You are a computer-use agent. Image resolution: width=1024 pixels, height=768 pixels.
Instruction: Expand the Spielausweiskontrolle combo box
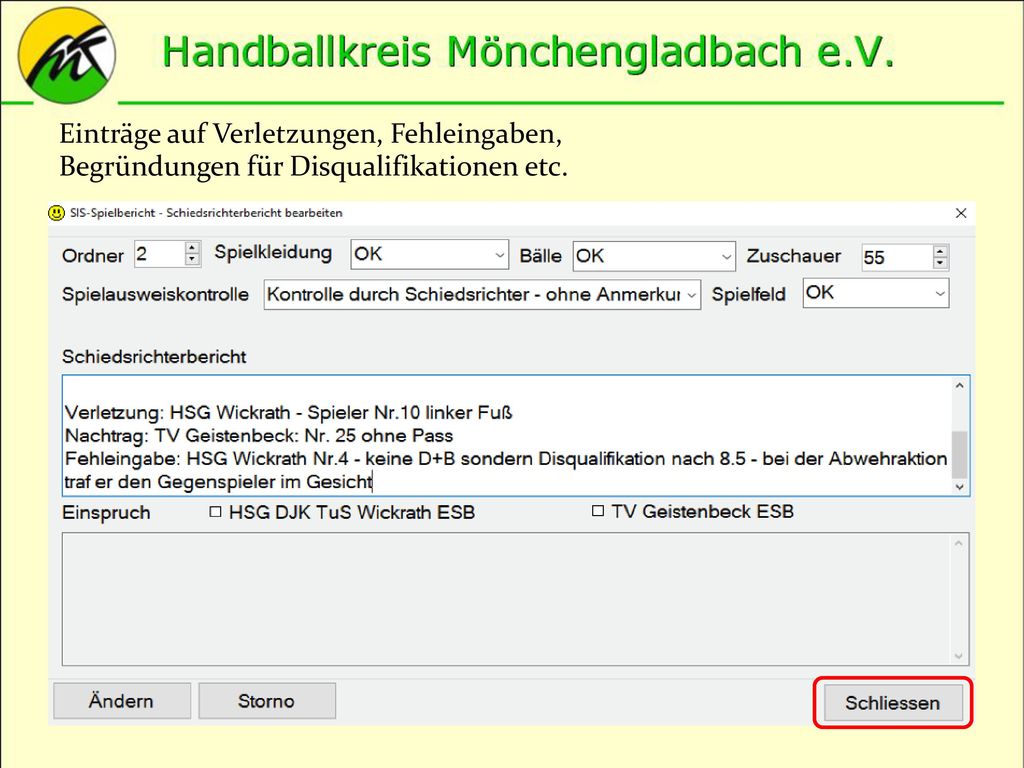692,295
